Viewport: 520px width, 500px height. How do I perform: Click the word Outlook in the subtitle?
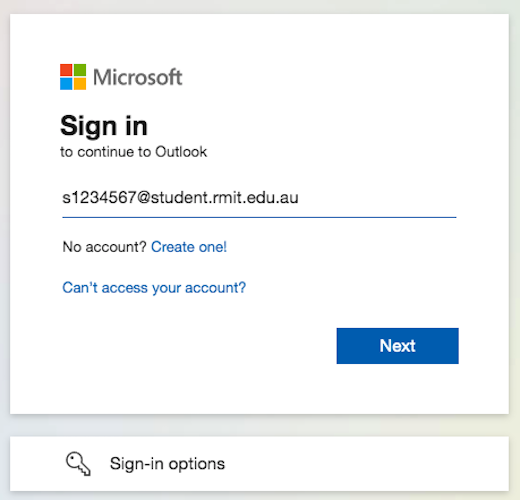click(x=181, y=152)
